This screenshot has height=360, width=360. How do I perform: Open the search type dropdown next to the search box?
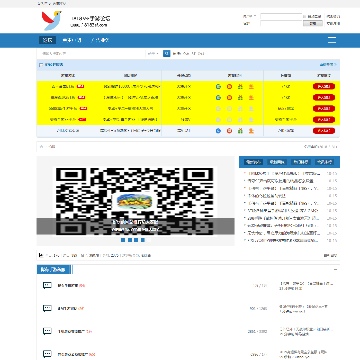tap(153, 53)
